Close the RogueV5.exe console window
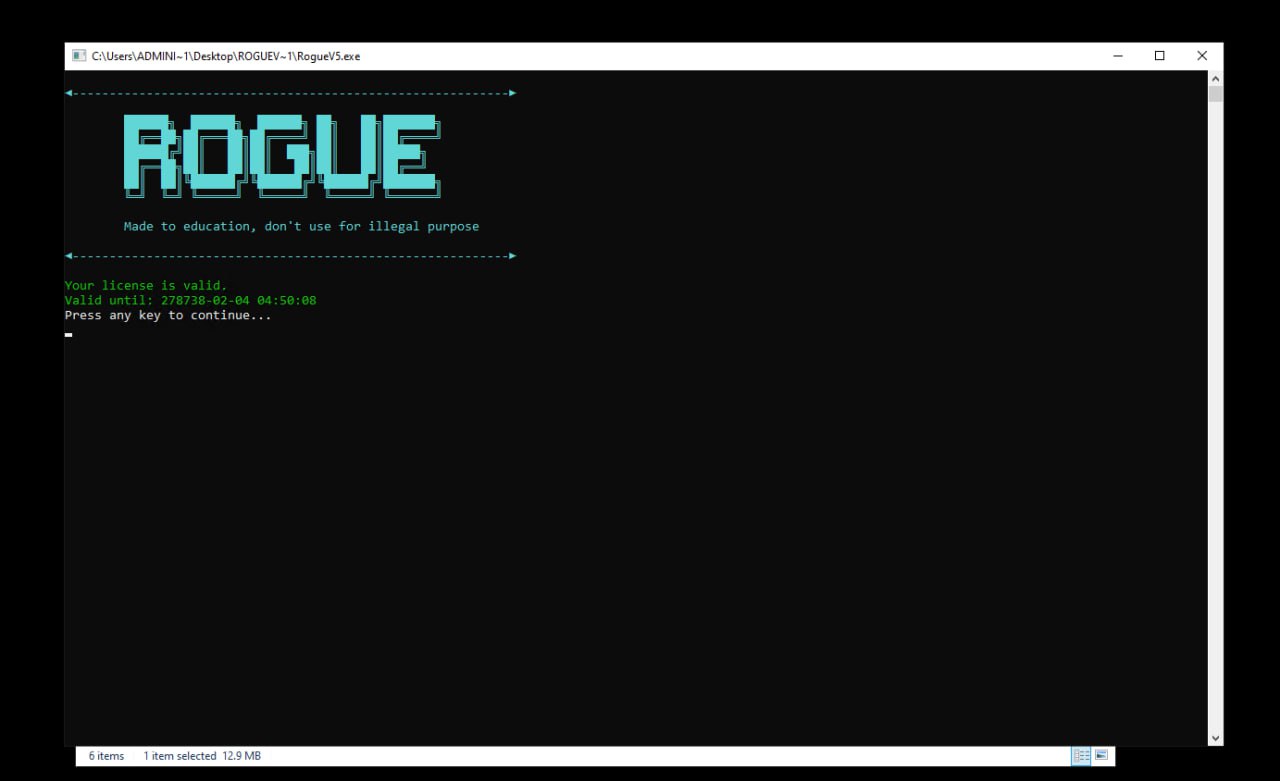This screenshot has width=1280, height=781. 1202,56
